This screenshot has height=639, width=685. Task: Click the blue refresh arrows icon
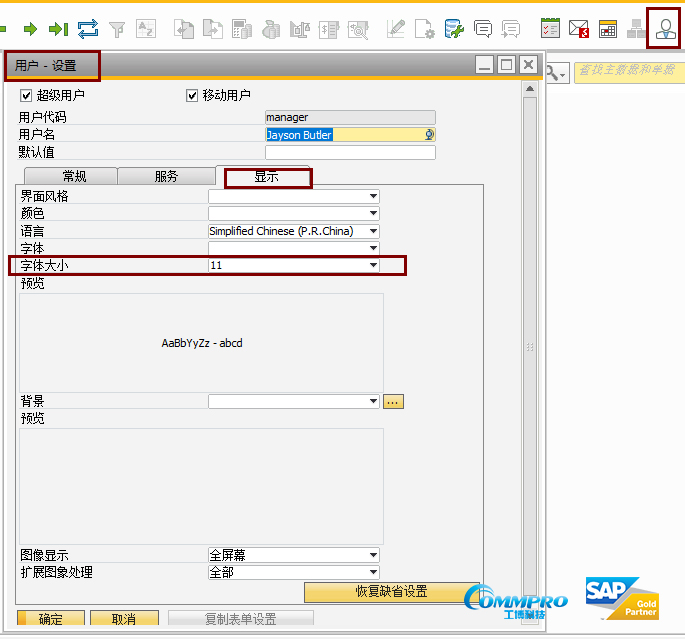[x=88, y=29]
